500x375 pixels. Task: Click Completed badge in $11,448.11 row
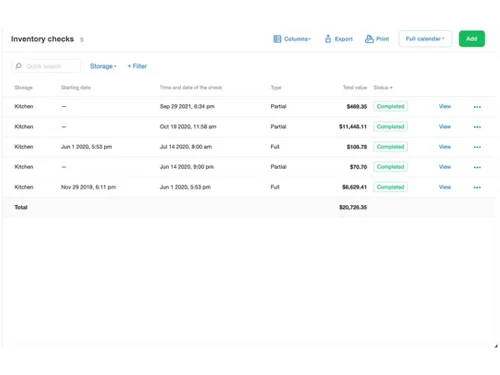pos(390,127)
